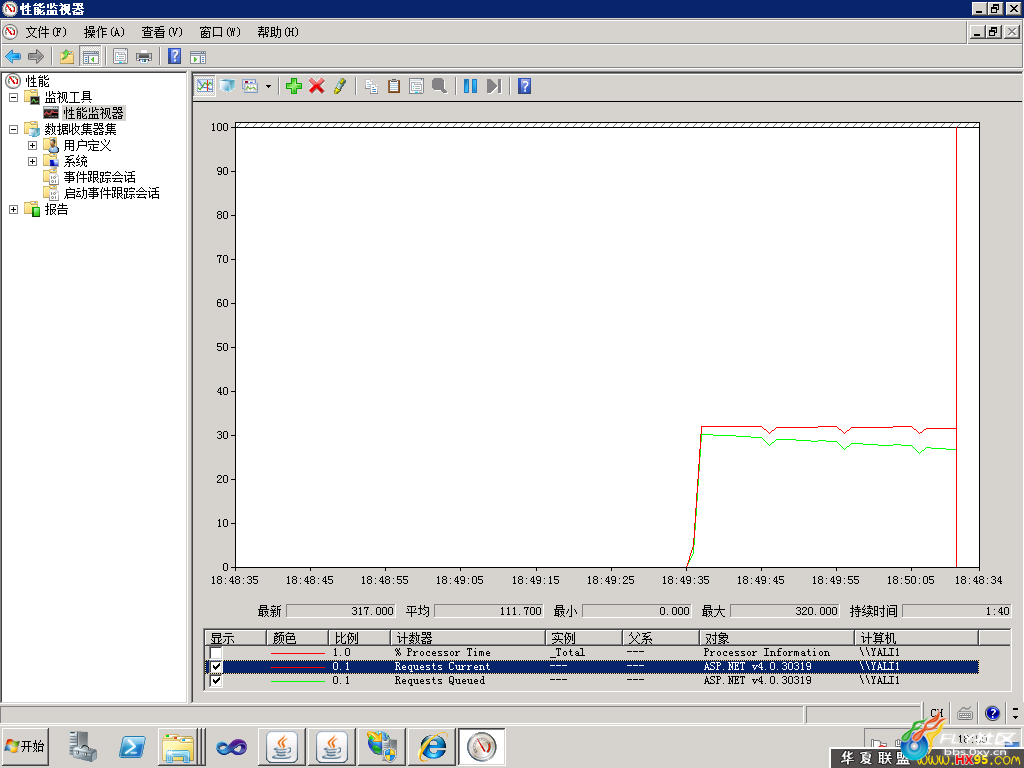The image size is (1024, 768).
Task: Click the zoom magnifier icon
Action: click(440, 86)
